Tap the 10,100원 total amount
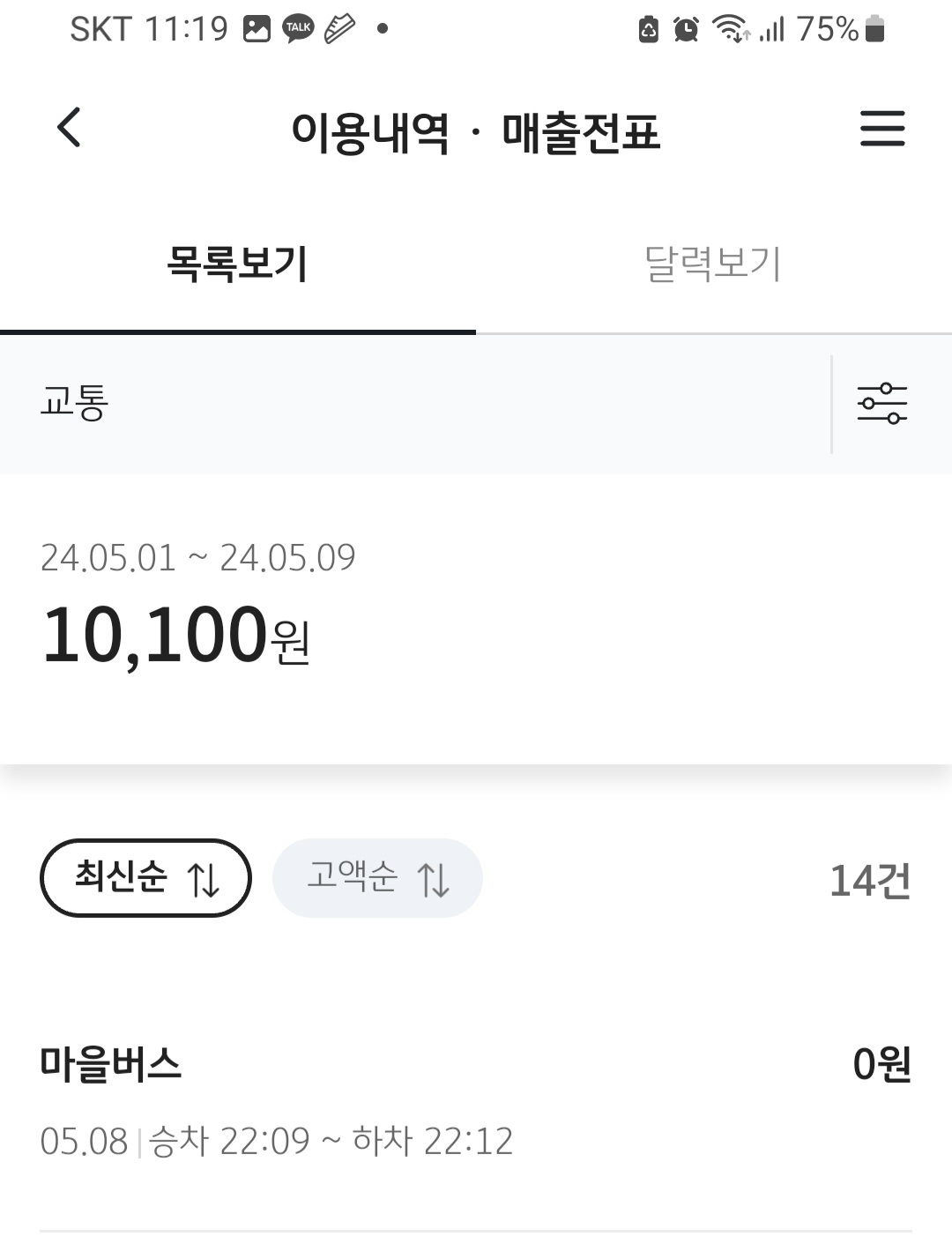 [x=176, y=635]
